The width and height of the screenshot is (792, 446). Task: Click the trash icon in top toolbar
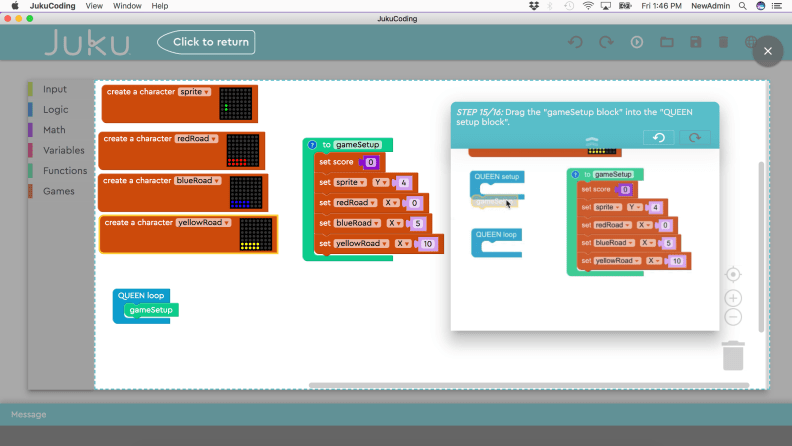tap(724, 42)
